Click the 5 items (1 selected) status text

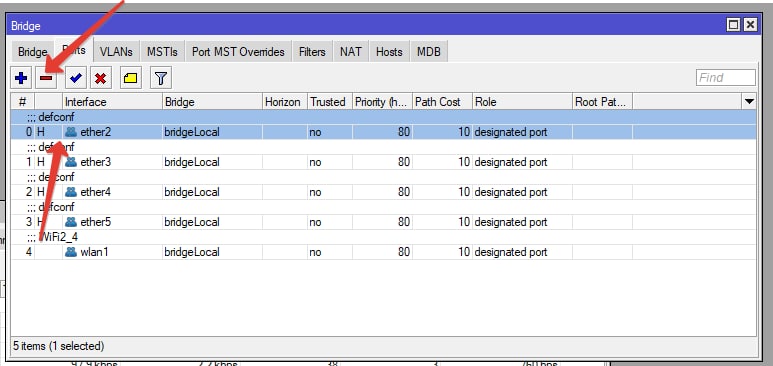click(59, 346)
